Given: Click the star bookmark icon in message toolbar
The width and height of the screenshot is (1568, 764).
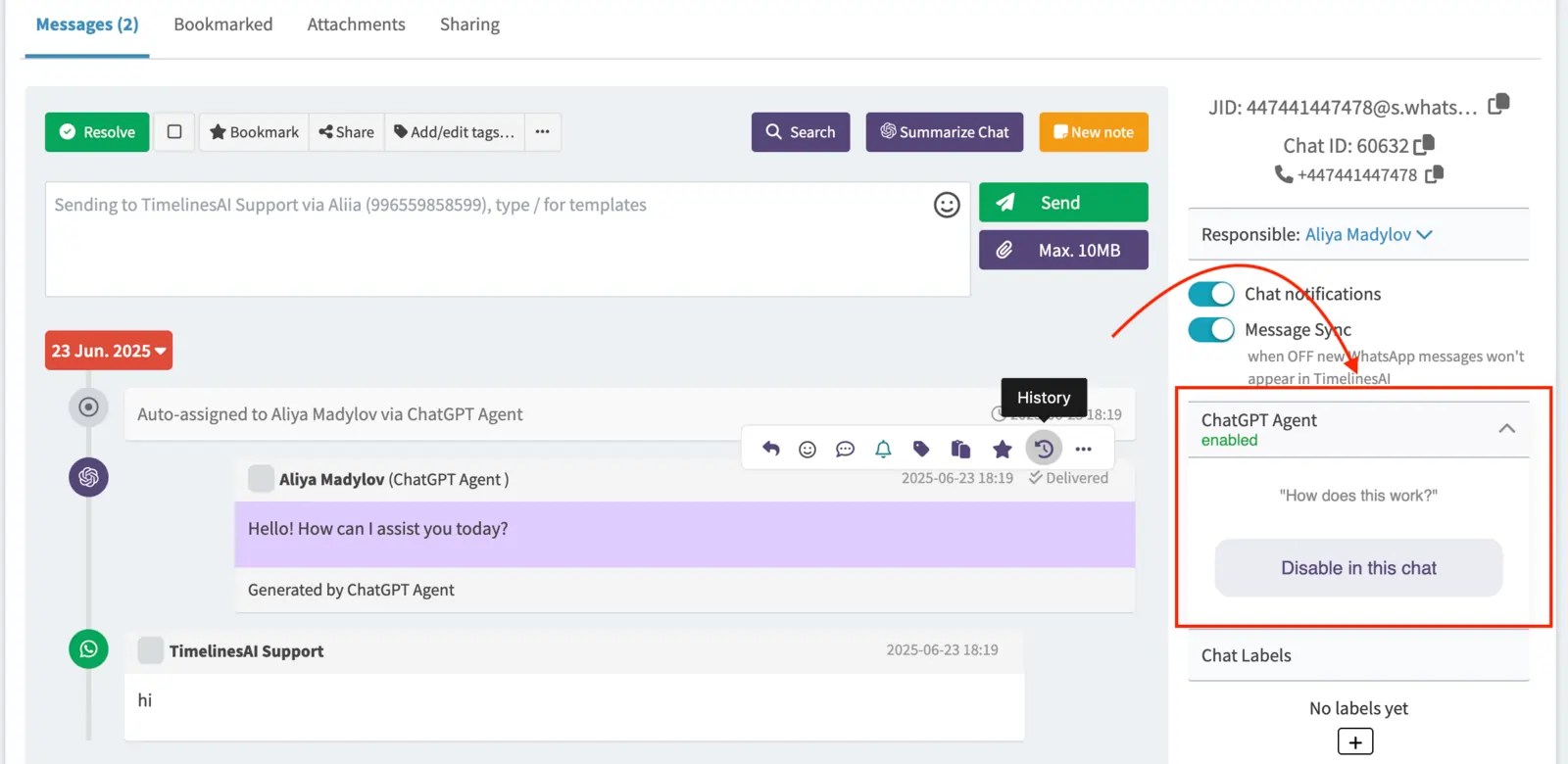Looking at the screenshot, I should point(1002,449).
